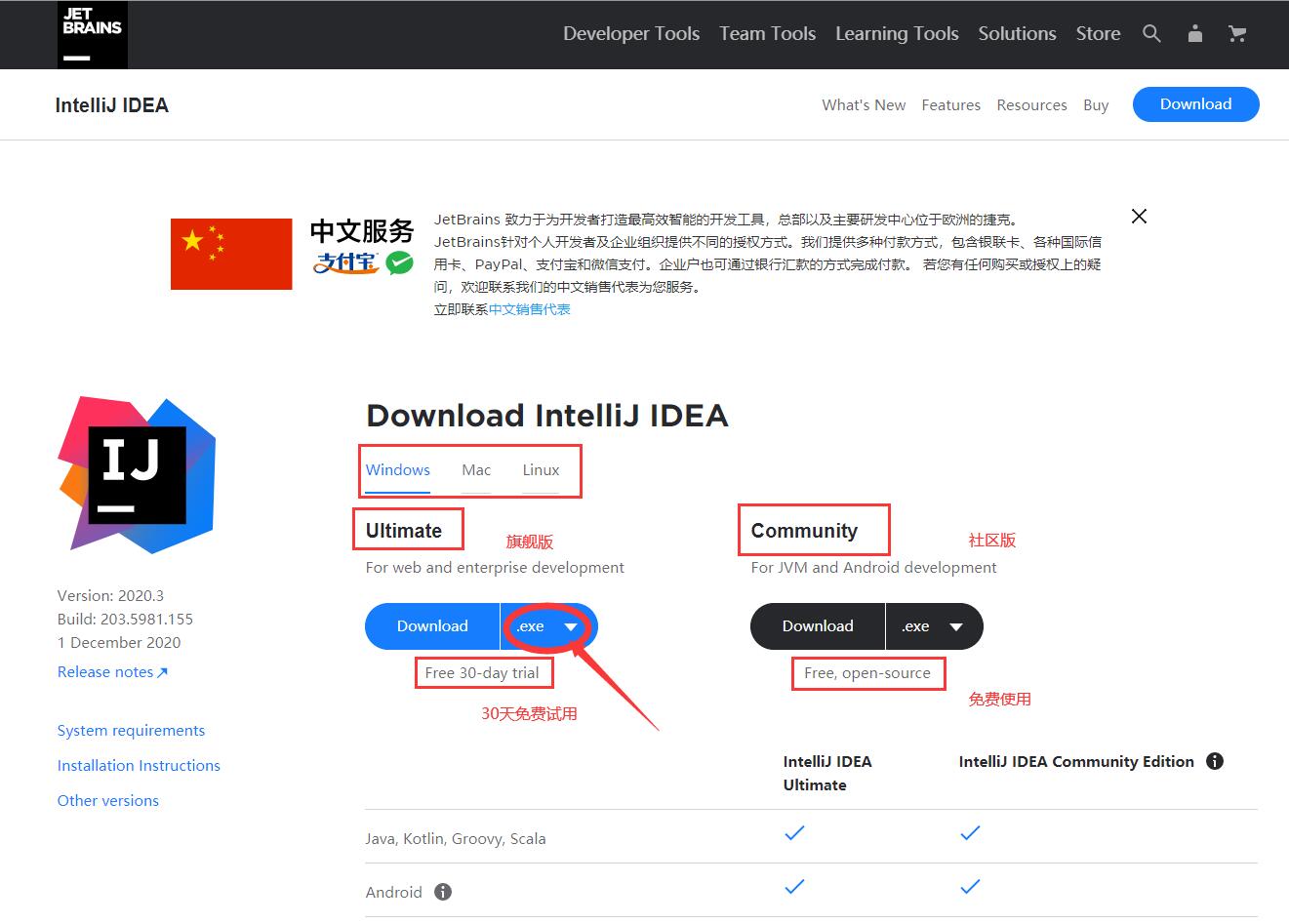Click Community checkmark in the Java row
This screenshot has width=1289, height=924.
[970, 833]
